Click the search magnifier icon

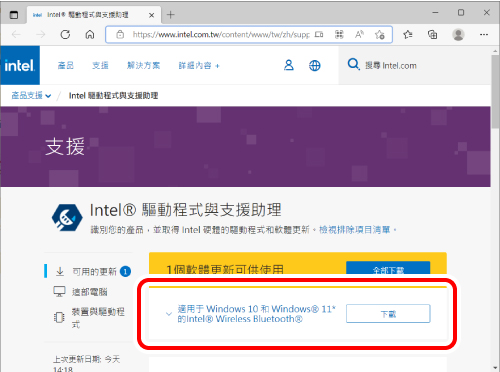(353, 64)
